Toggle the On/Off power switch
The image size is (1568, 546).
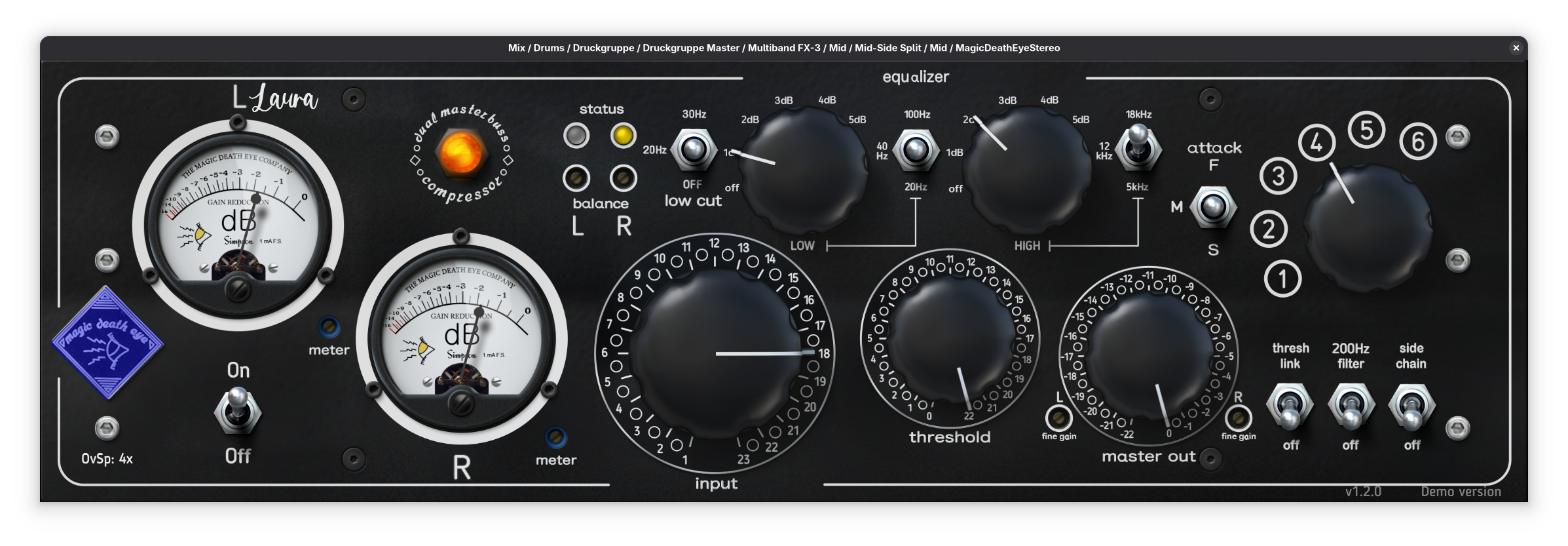coord(238,411)
